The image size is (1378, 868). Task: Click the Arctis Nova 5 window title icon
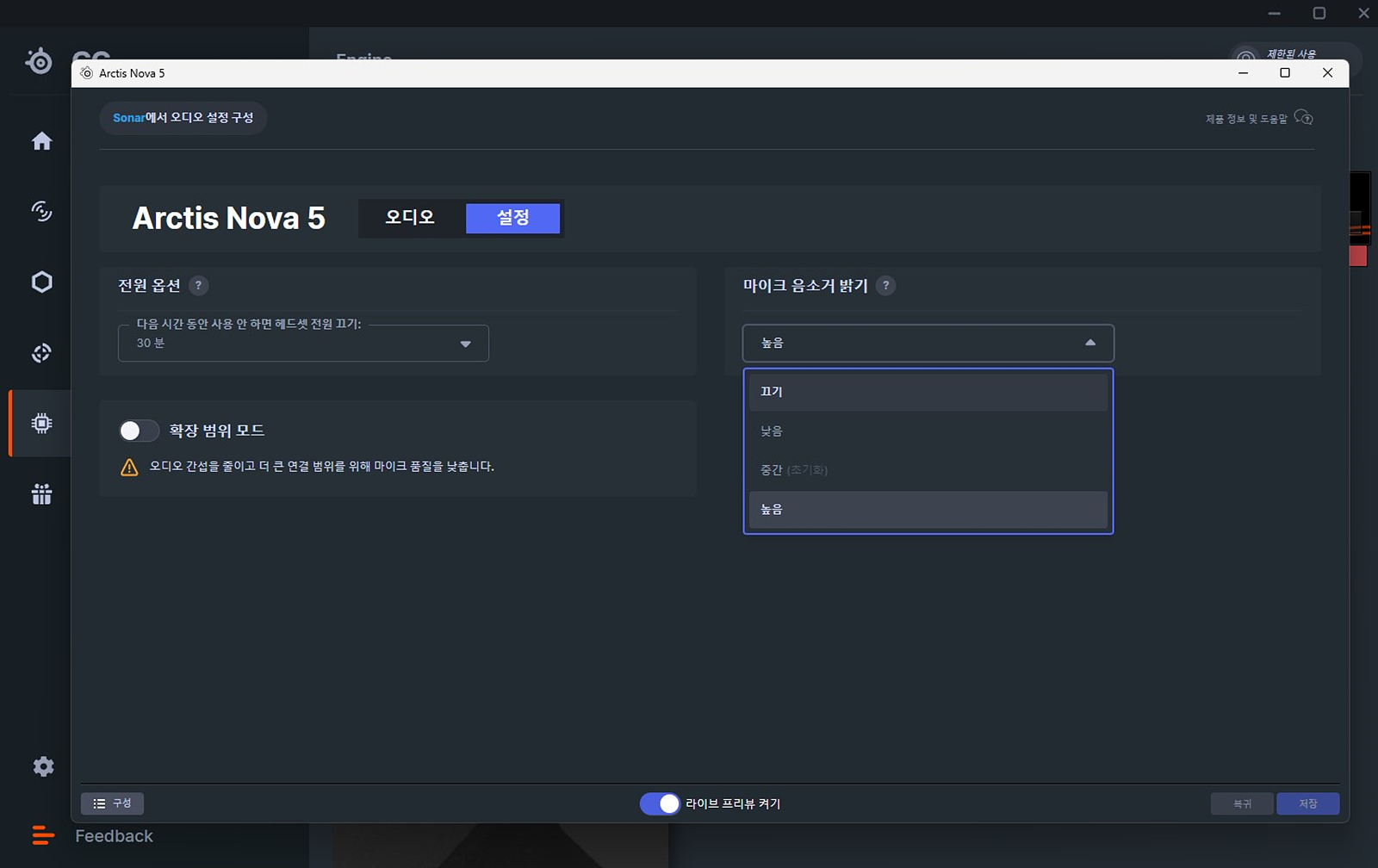[86, 73]
